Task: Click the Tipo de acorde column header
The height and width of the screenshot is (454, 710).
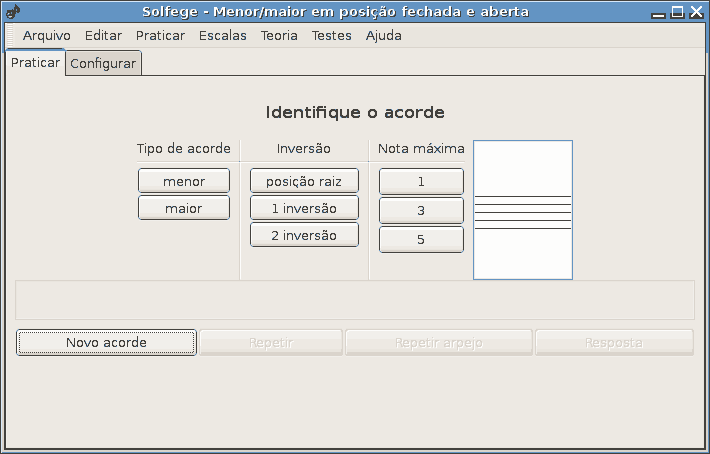Action: (184, 148)
